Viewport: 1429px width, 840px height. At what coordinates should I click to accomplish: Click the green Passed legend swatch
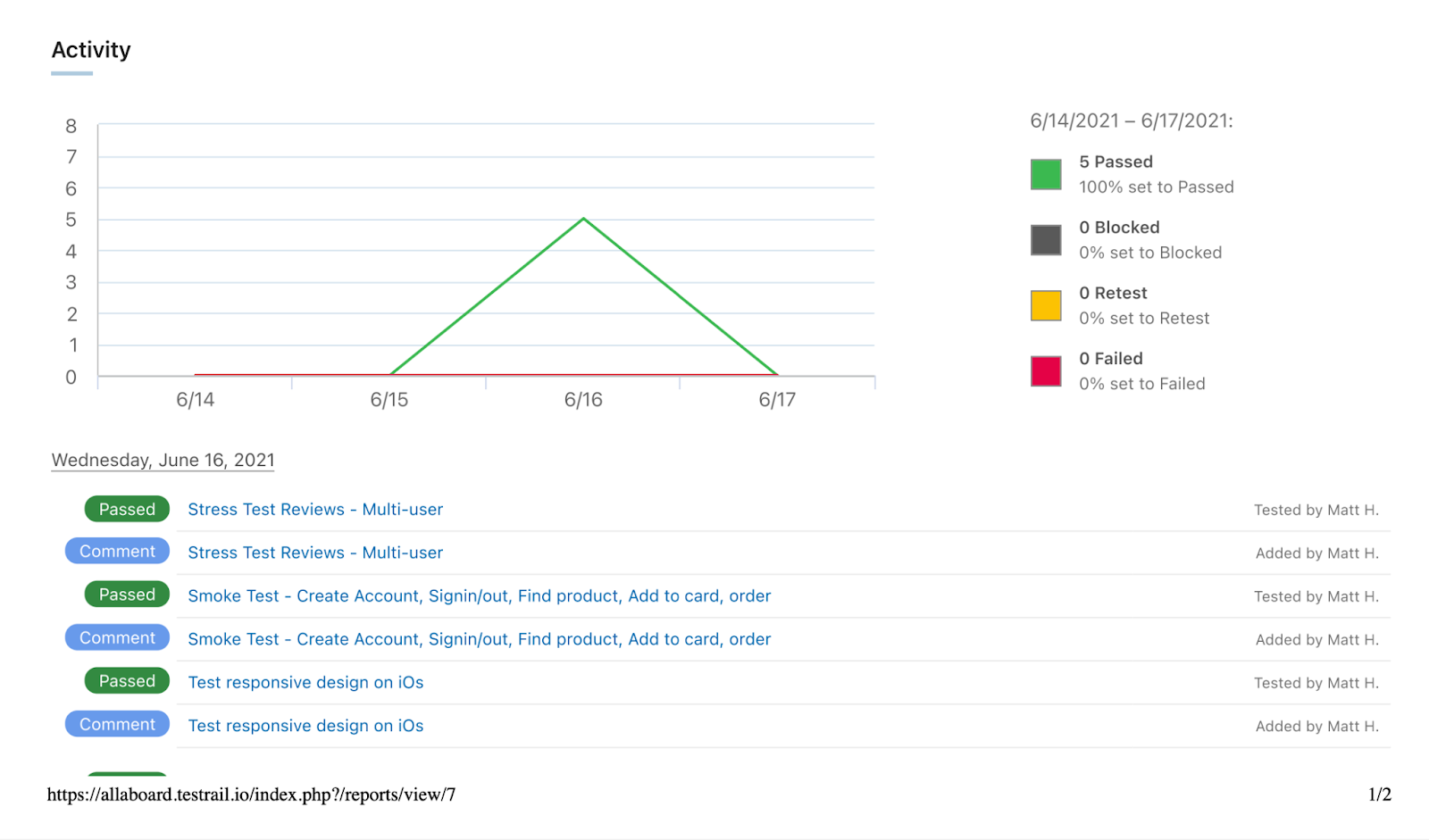point(1046,174)
